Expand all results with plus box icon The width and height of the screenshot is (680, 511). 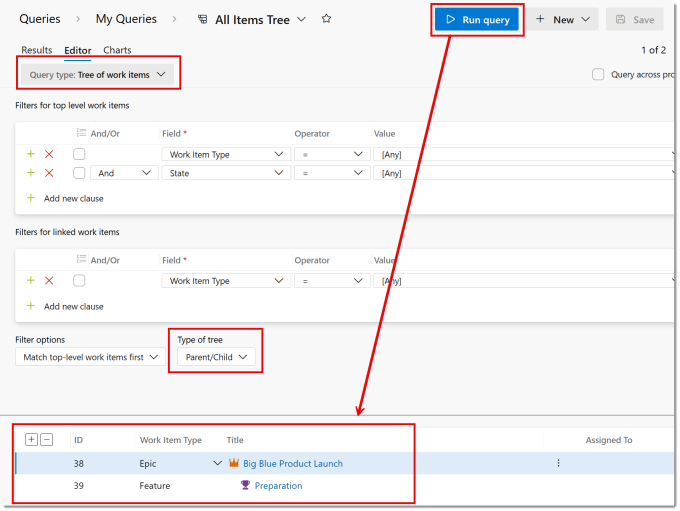pos(31,439)
